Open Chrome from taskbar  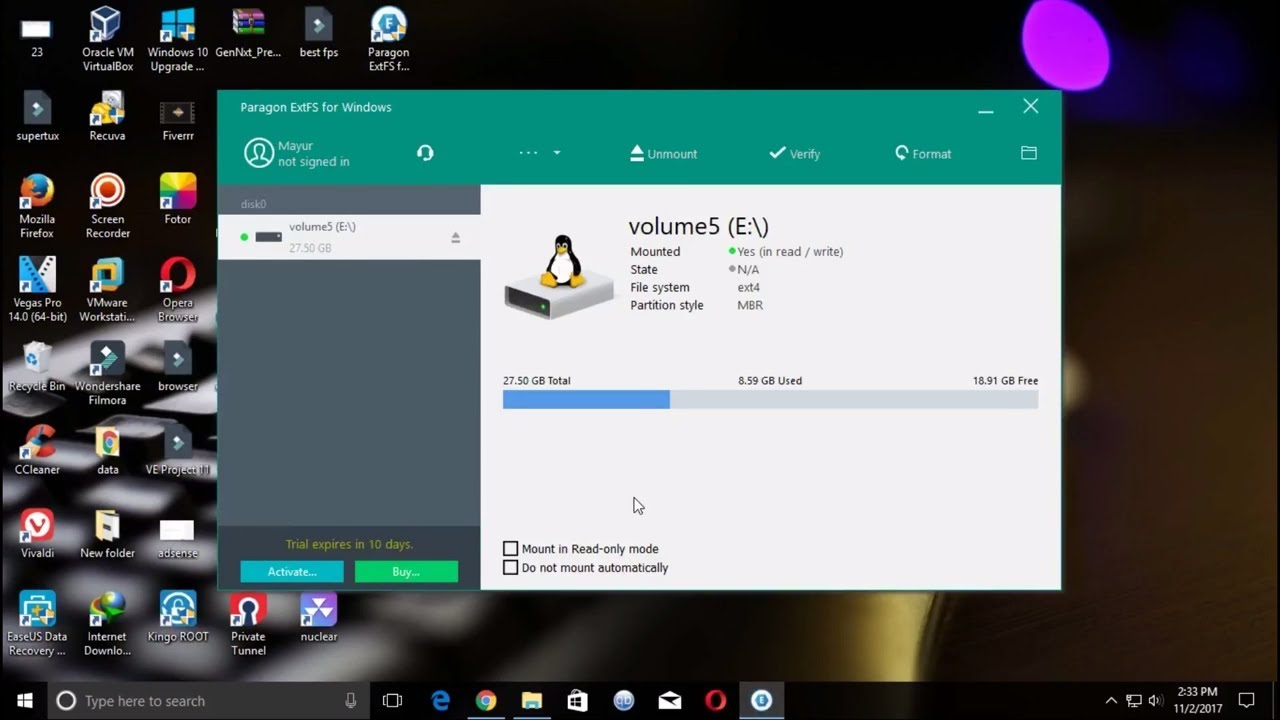(486, 701)
